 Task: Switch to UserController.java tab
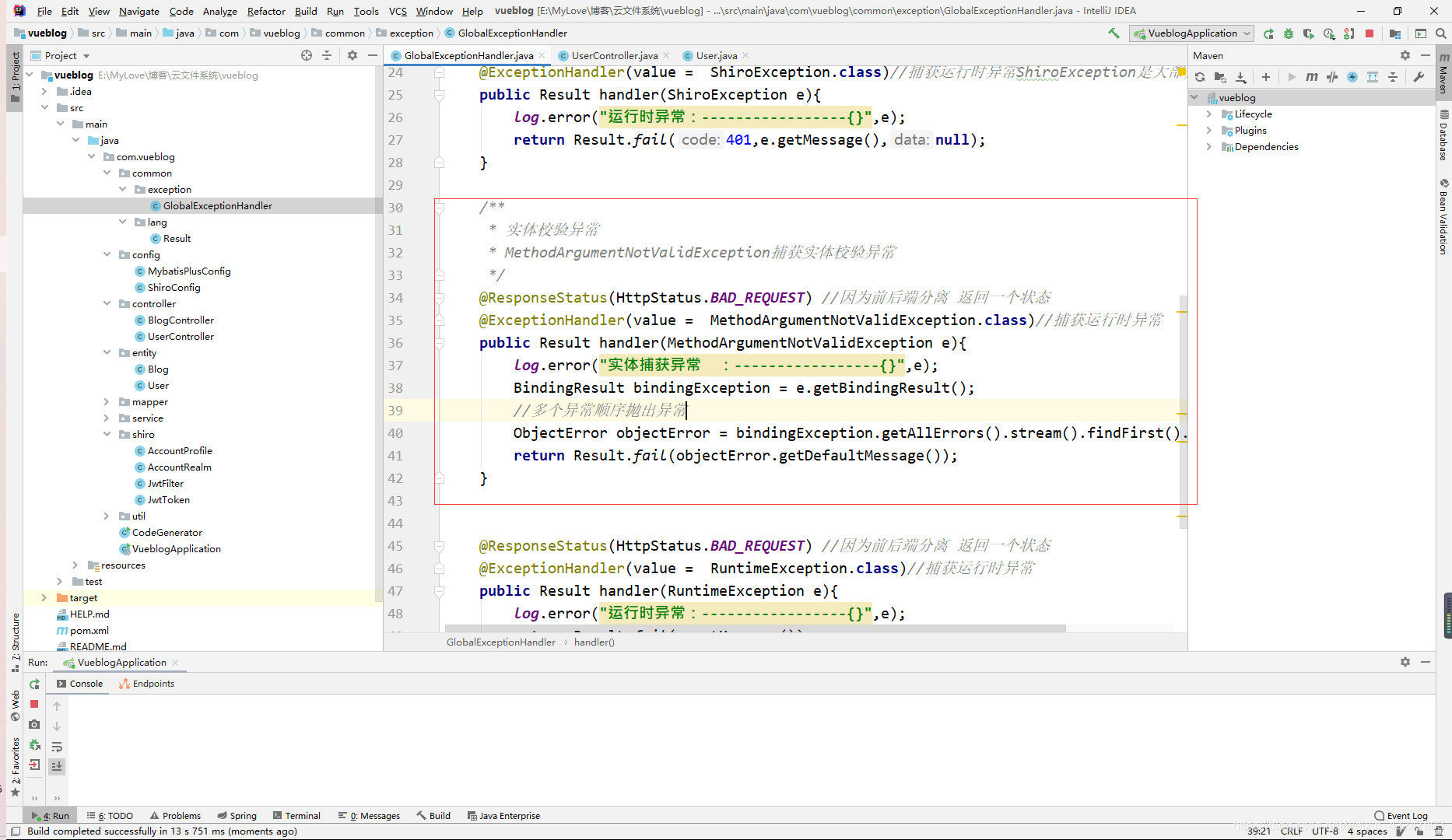[614, 55]
